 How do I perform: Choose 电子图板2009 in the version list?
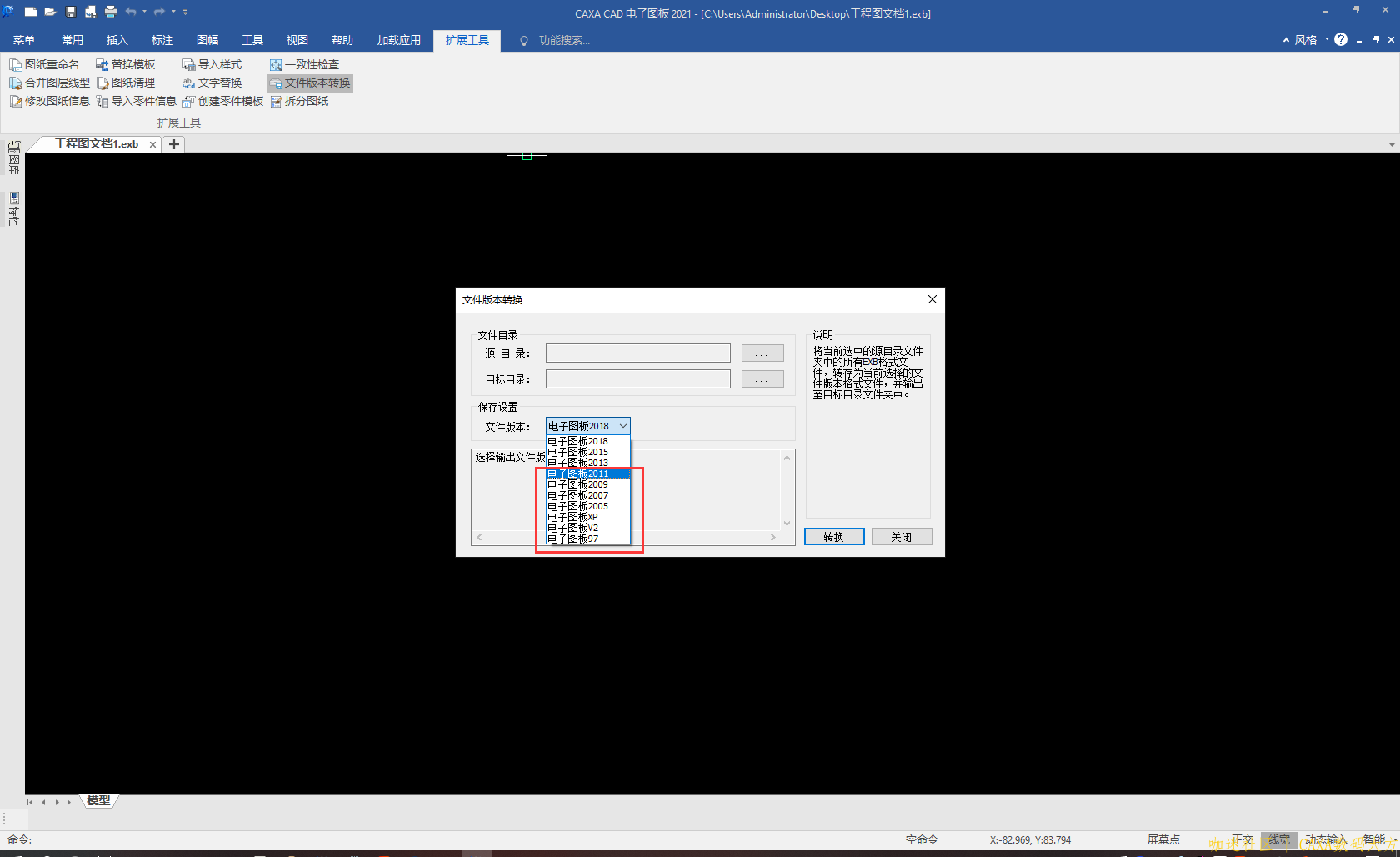tap(588, 484)
